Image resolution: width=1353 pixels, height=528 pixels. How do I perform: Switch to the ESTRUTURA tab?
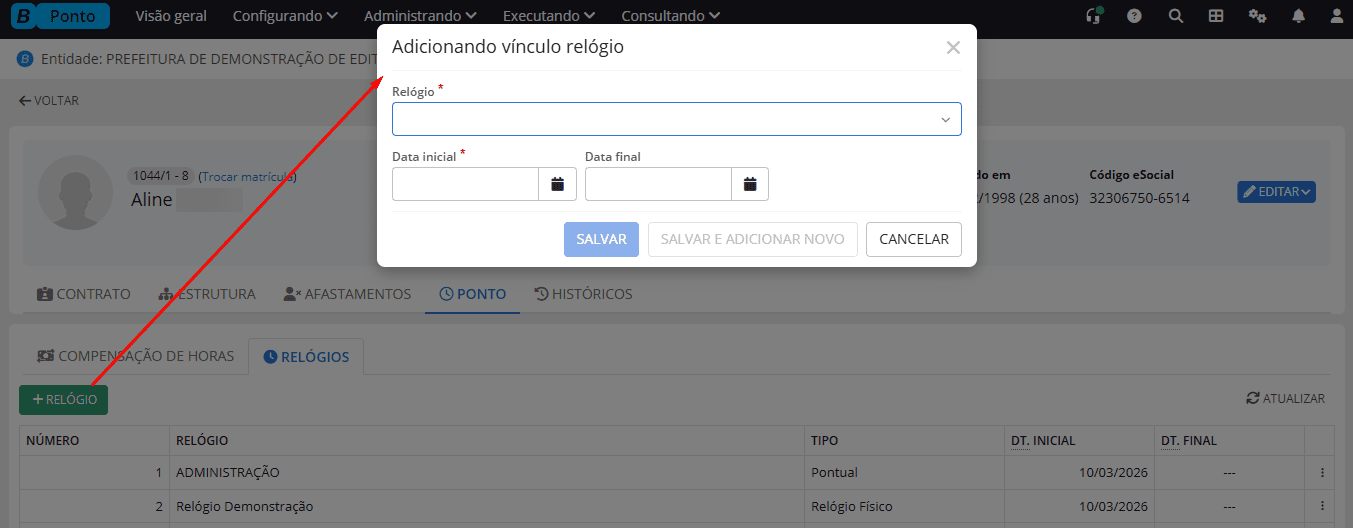click(207, 294)
